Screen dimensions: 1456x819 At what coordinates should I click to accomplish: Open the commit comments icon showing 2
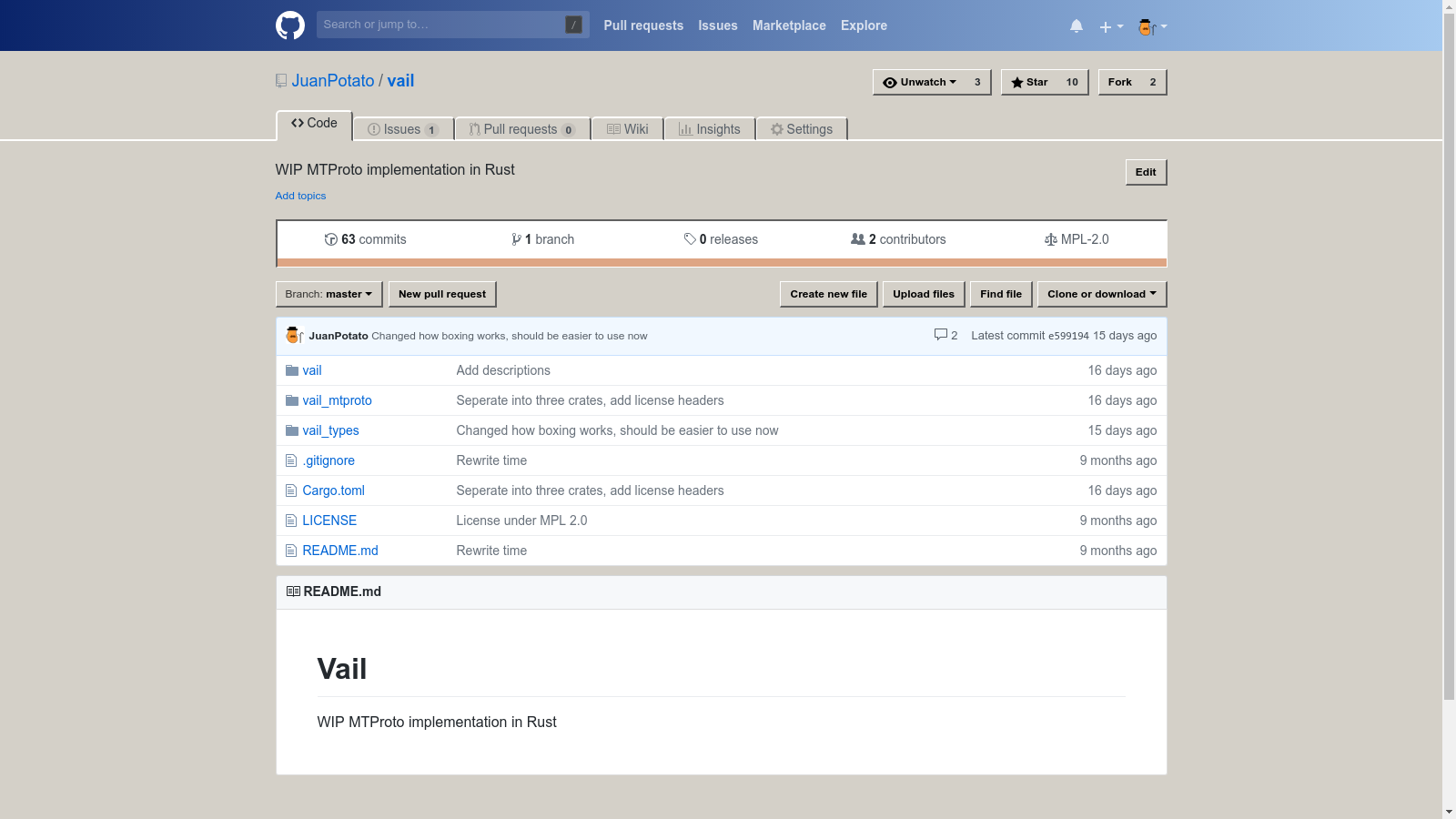point(945,335)
